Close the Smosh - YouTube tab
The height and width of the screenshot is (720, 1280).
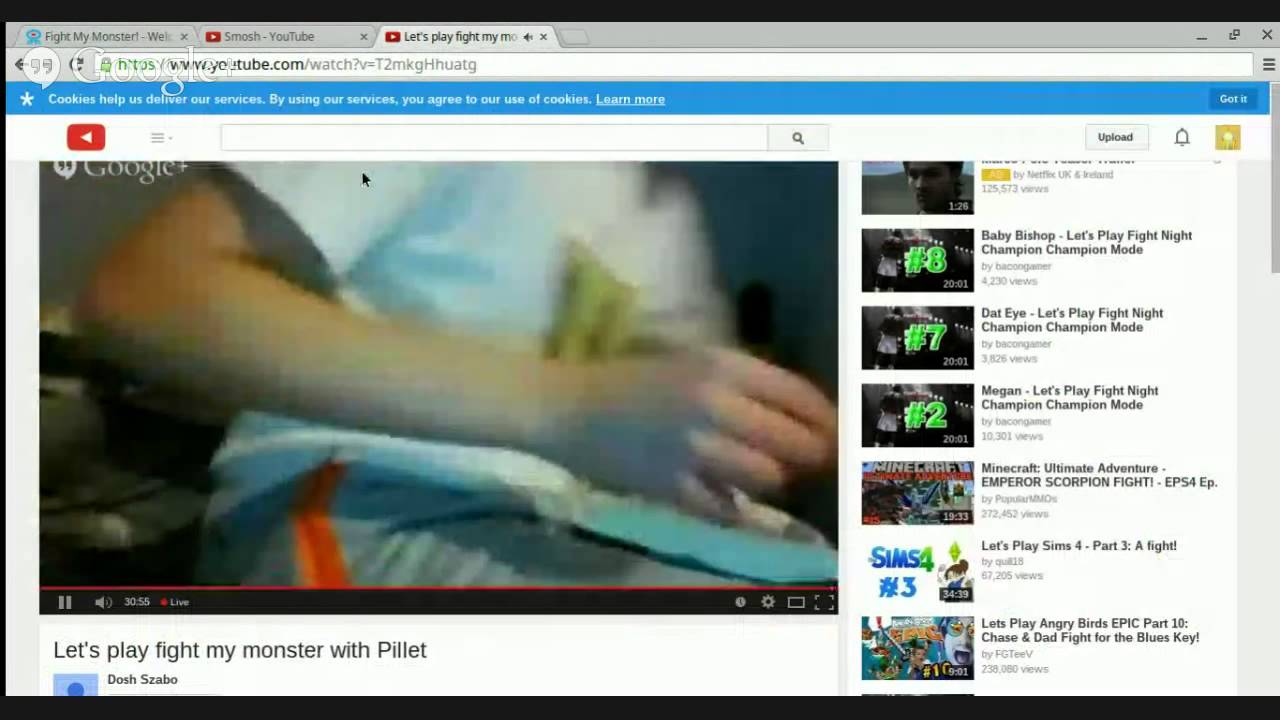tap(363, 37)
